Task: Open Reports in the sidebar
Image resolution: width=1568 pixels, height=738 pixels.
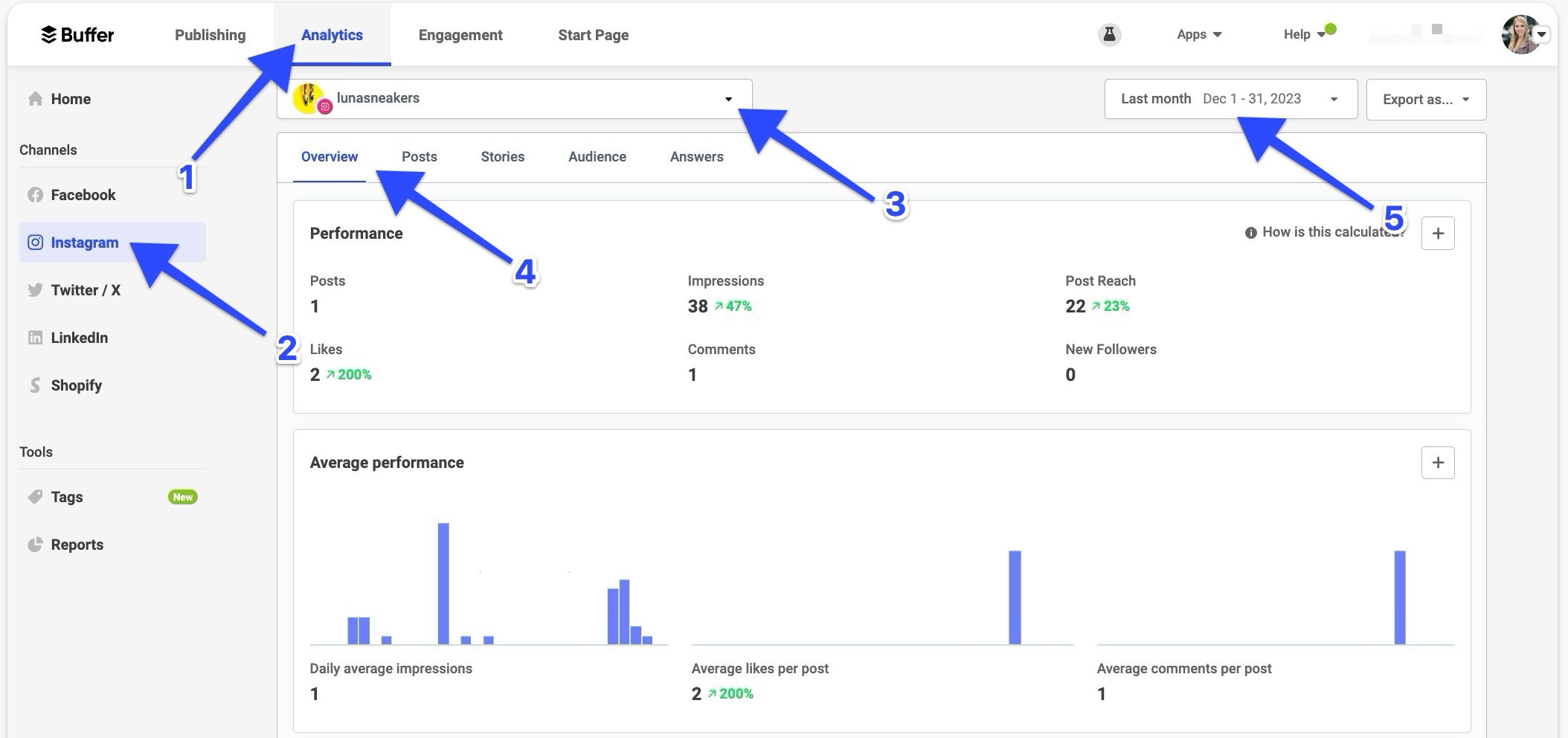Action: point(77,544)
